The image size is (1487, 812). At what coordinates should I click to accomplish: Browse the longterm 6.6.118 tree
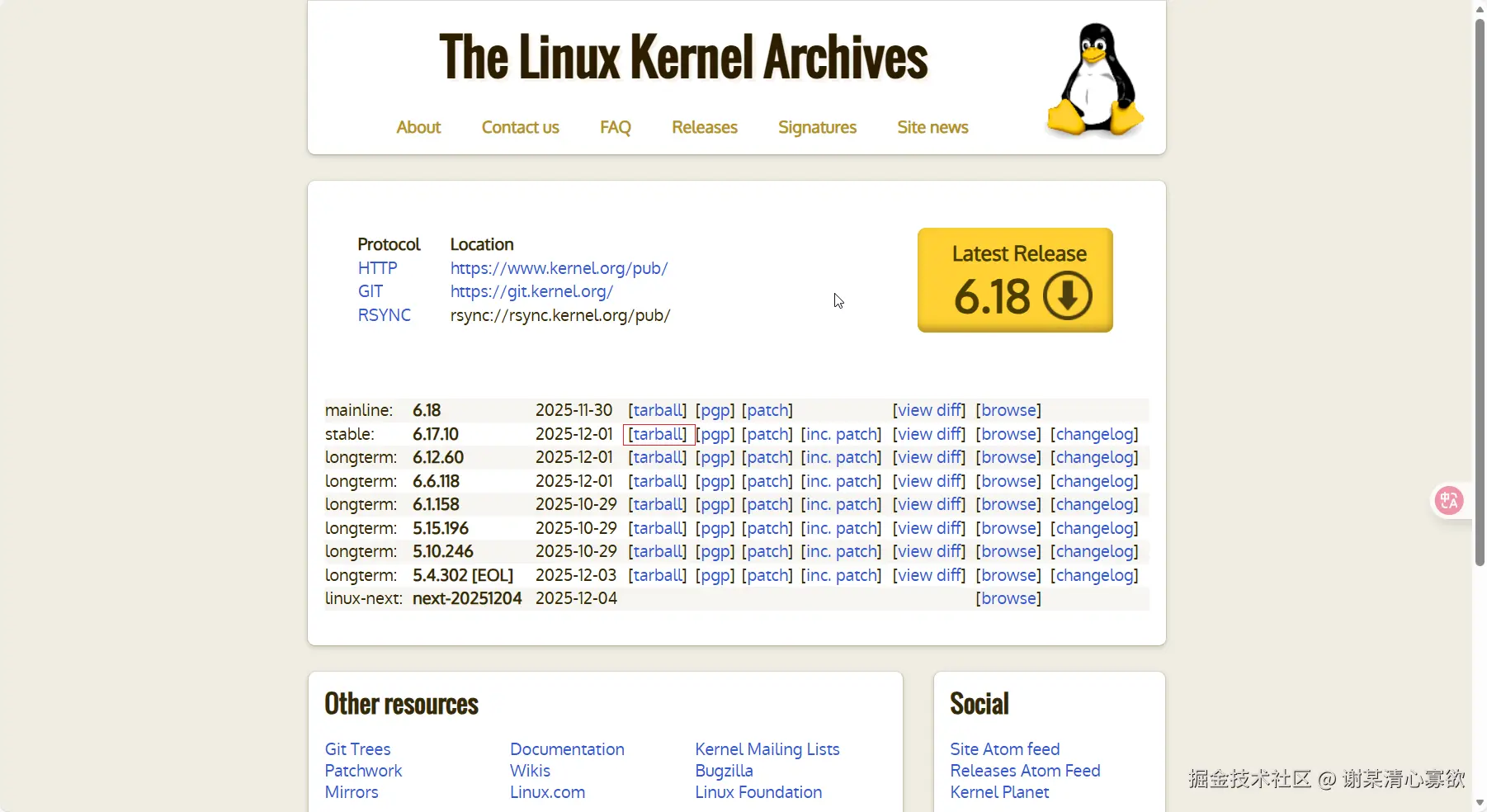coord(1008,481)
